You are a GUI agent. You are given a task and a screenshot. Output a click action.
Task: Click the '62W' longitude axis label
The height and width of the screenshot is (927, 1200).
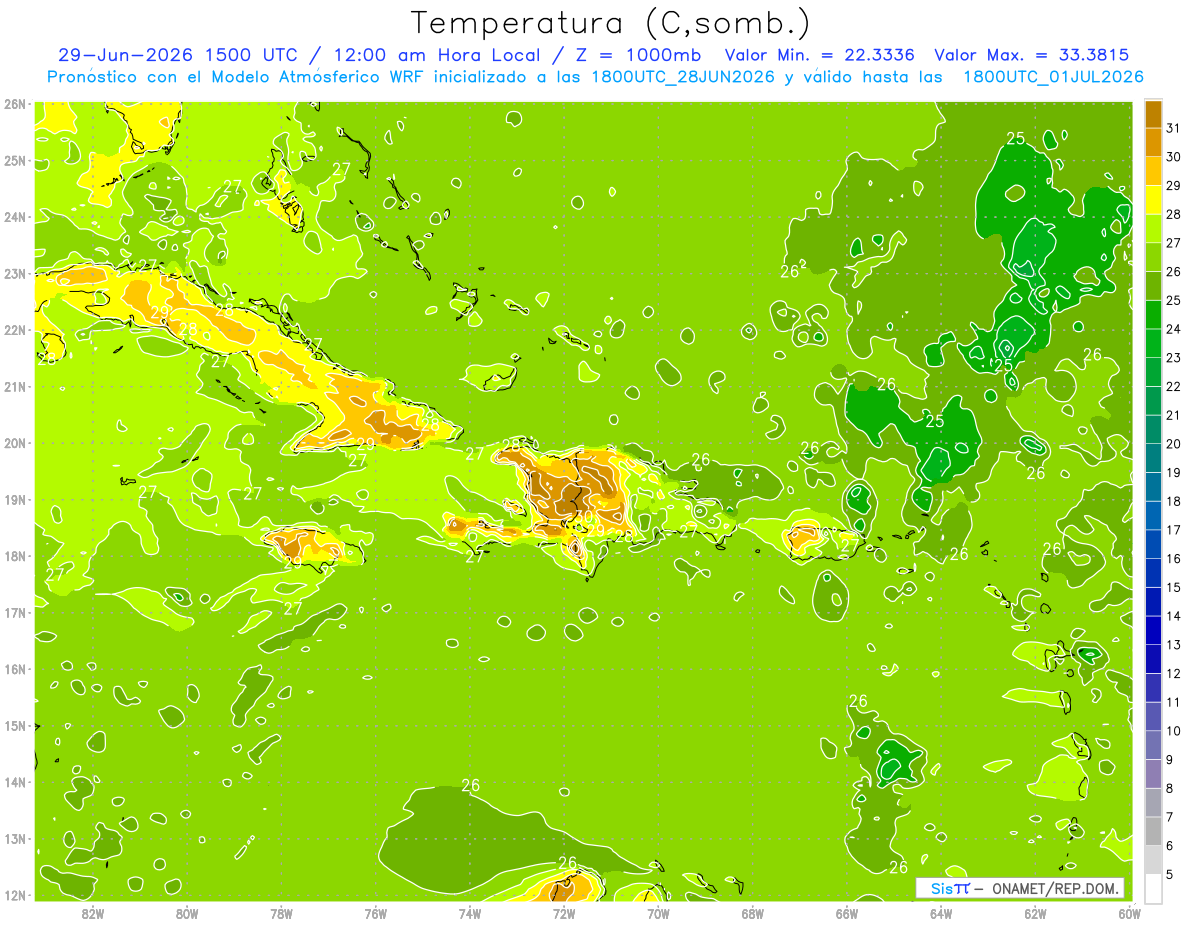coord(1035,912)
